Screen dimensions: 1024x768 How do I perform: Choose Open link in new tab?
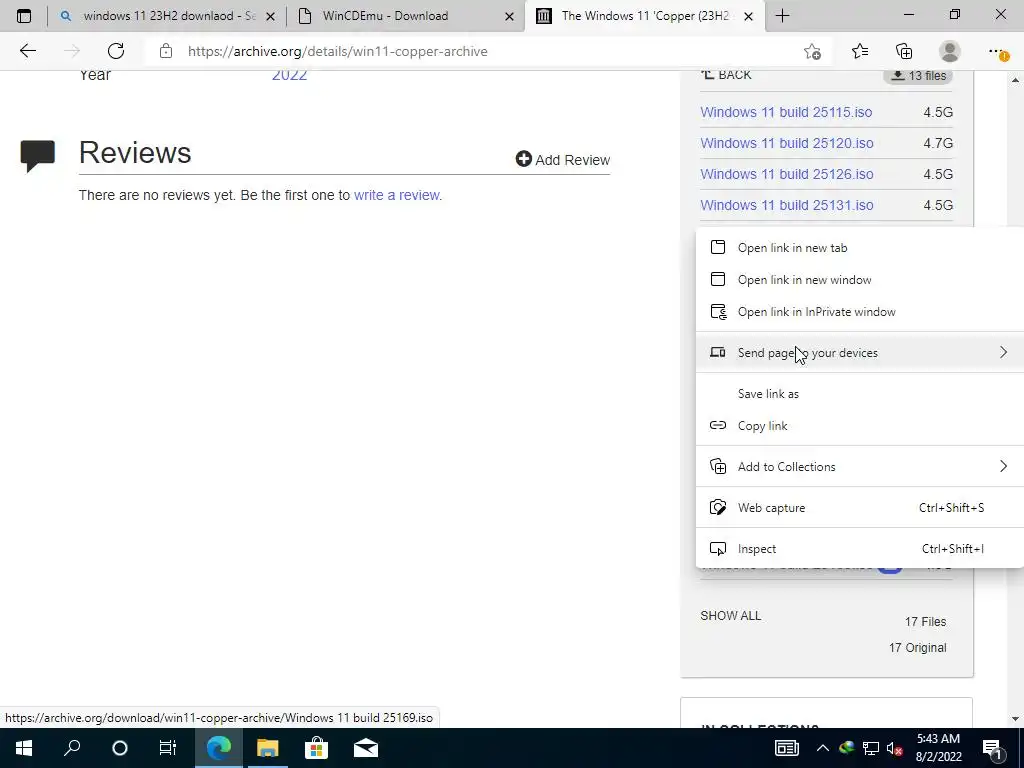point(859,248)
